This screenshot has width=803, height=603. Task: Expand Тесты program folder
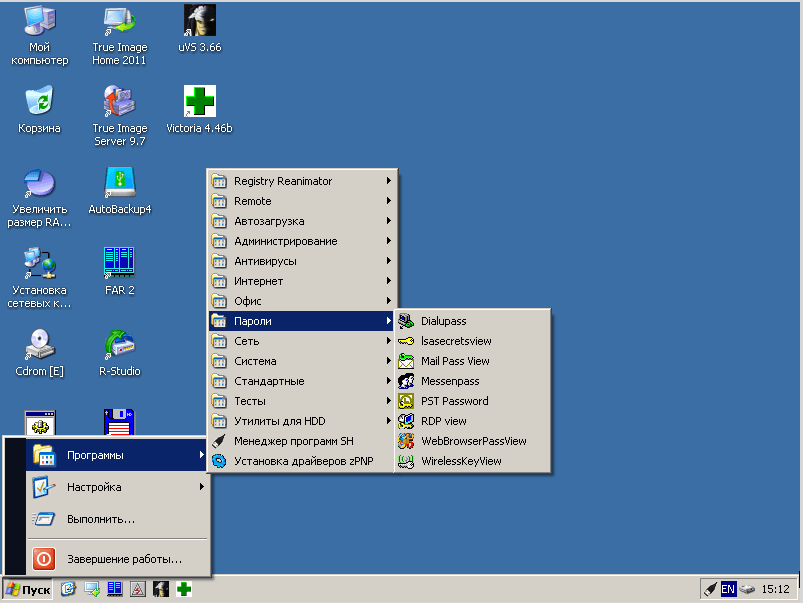302,401
